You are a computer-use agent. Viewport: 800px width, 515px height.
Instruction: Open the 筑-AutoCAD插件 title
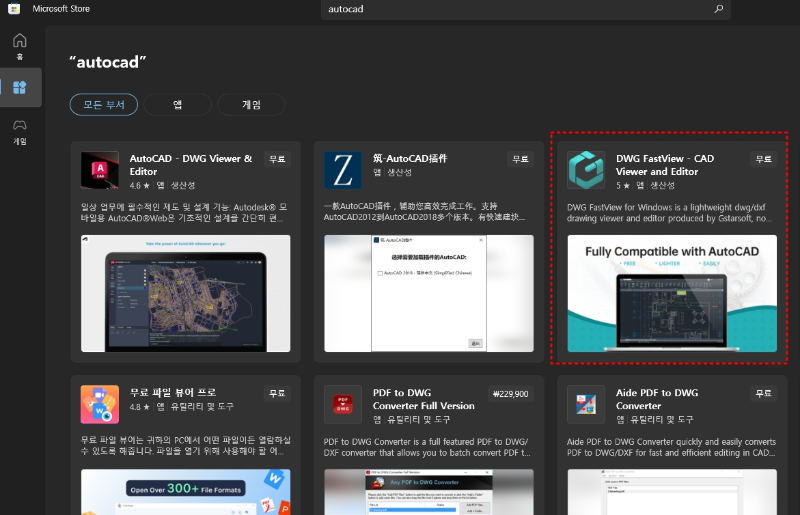(x=410, y=159)
